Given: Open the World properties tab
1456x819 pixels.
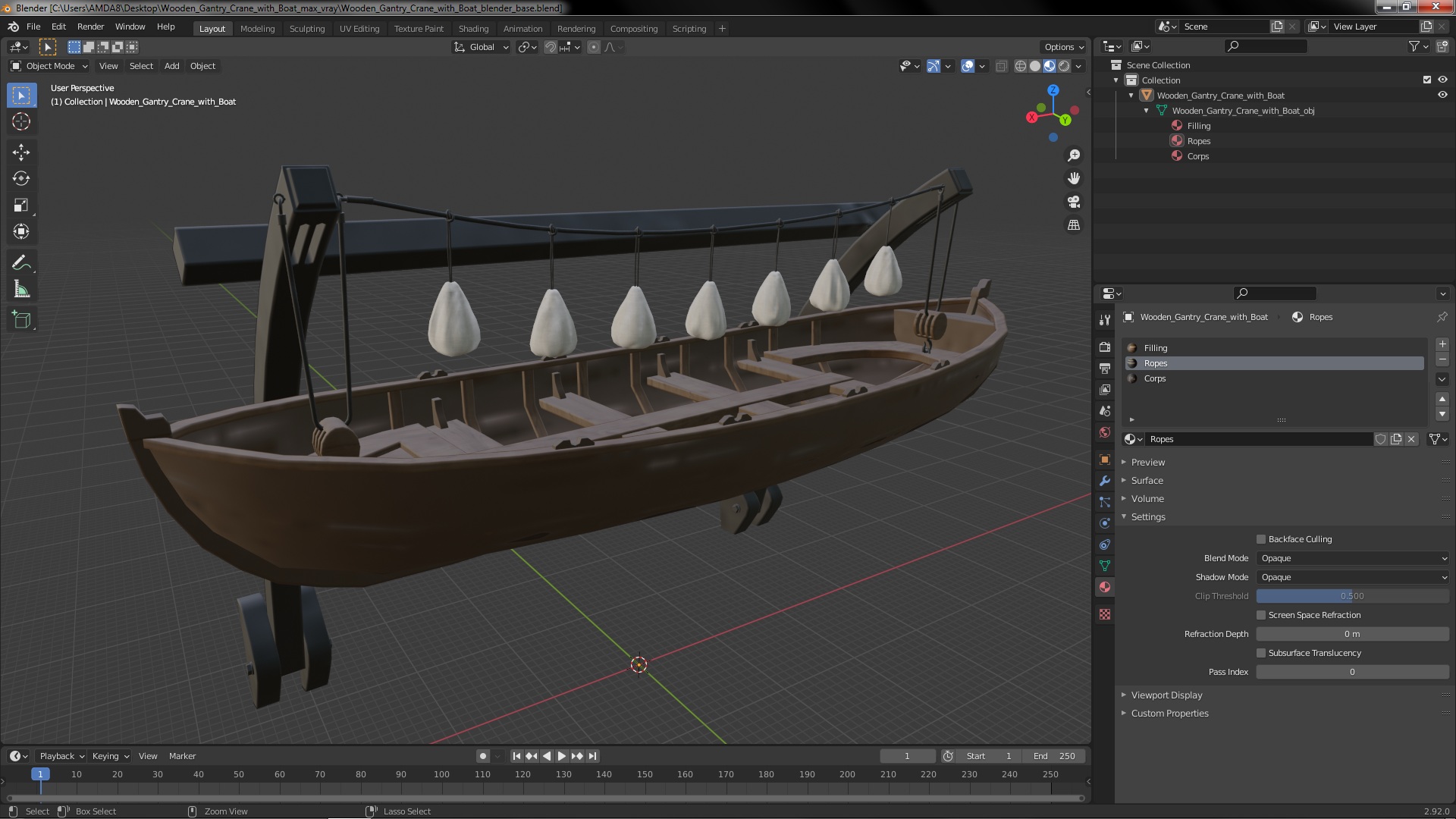Looking at the screenshot, I should pos(1105,432).
